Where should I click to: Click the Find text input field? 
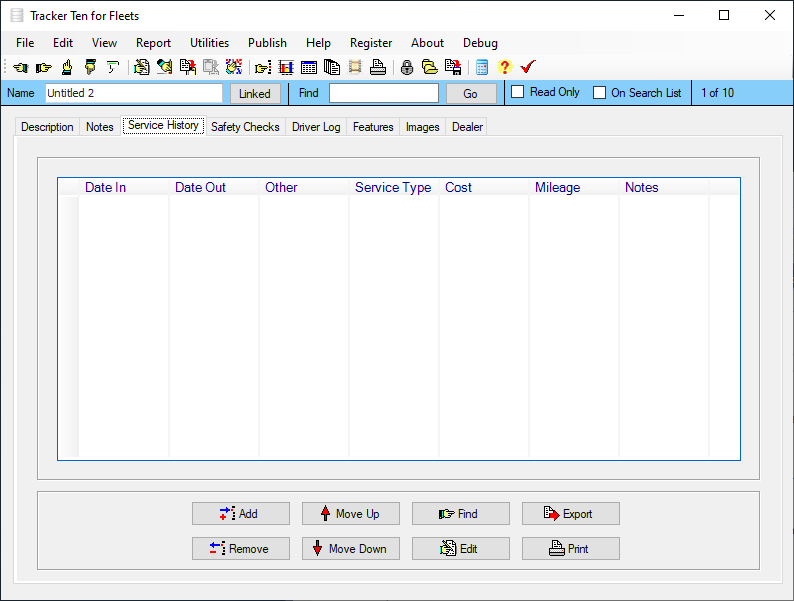383,93
